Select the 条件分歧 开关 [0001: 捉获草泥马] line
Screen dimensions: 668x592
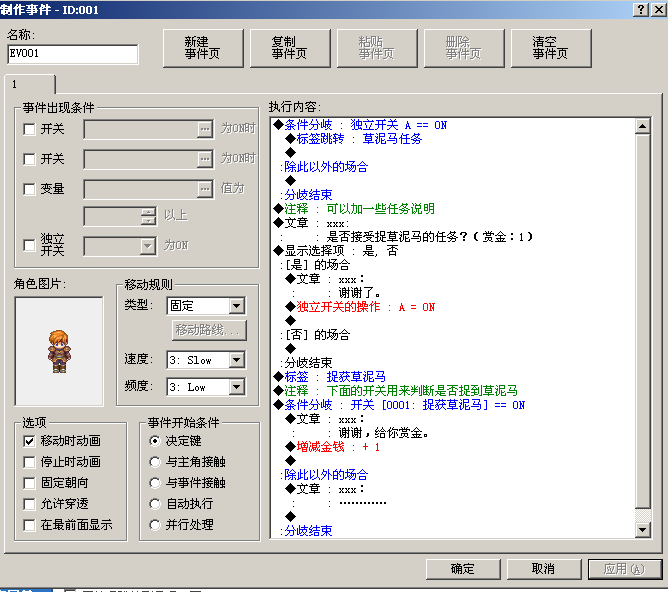[400, 405]
